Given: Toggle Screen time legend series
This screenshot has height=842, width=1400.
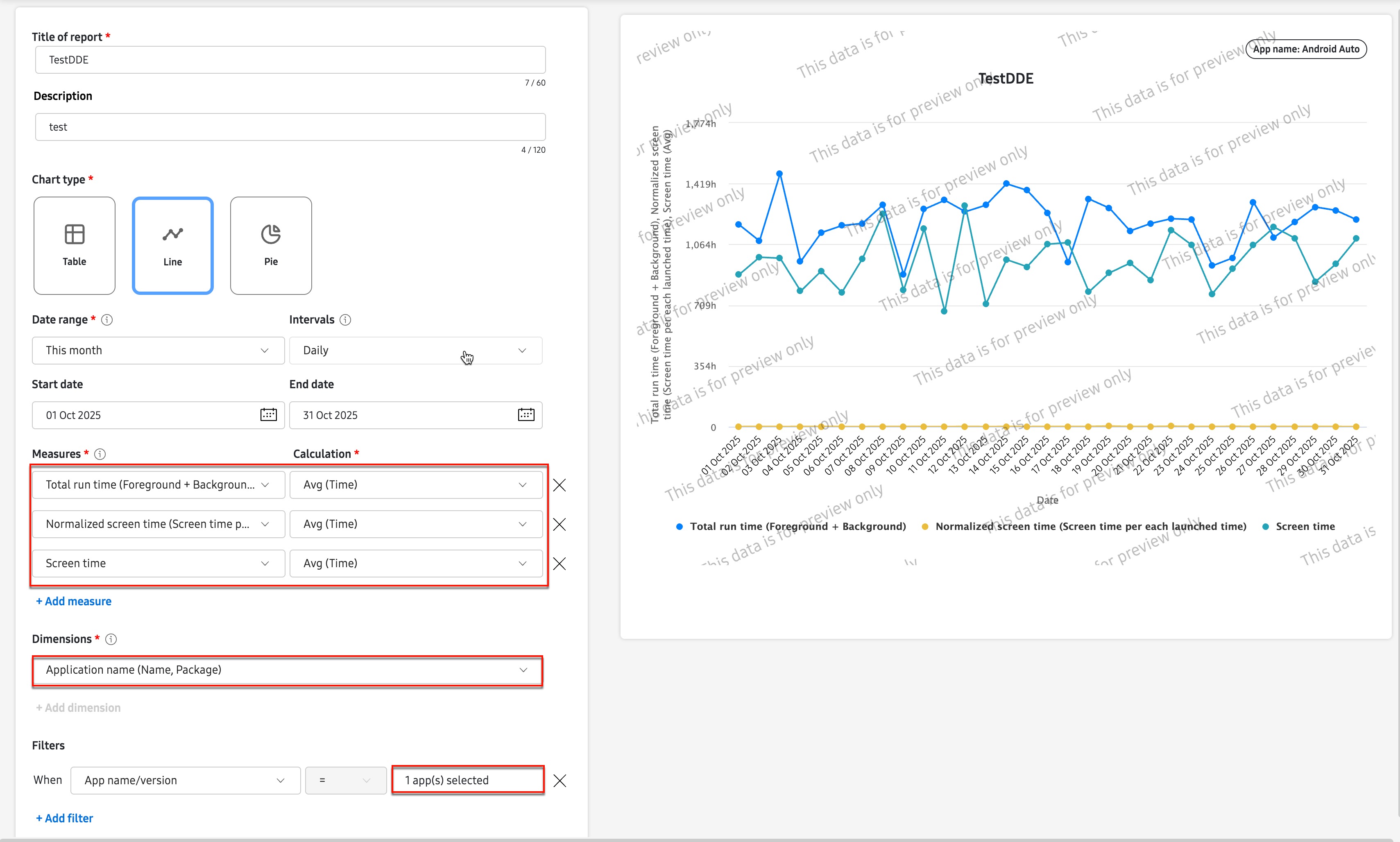Looking at the screenshot, I should [x=1305, y=527].
